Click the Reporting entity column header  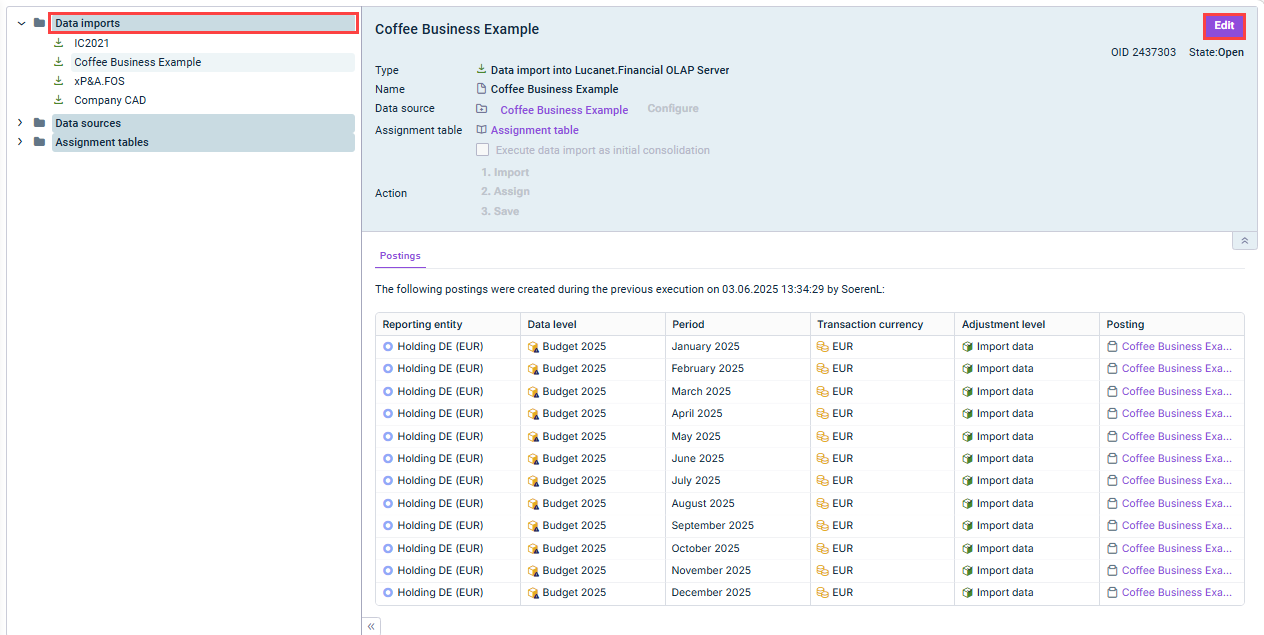point(448,324)
